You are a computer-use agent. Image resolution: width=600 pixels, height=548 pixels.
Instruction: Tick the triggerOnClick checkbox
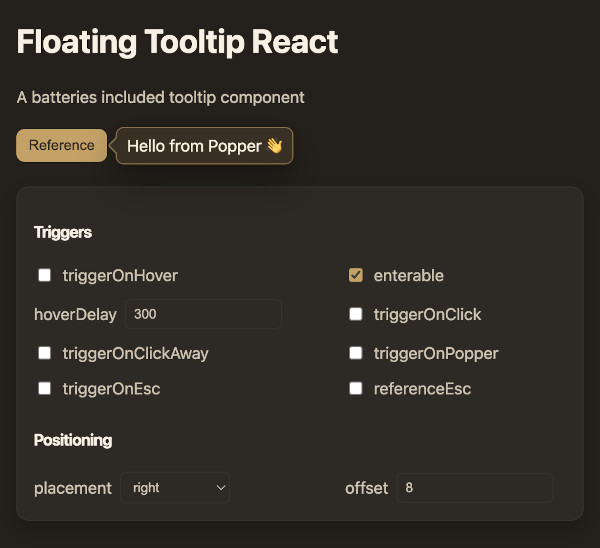pyautogui.click(x=355, y=314)
